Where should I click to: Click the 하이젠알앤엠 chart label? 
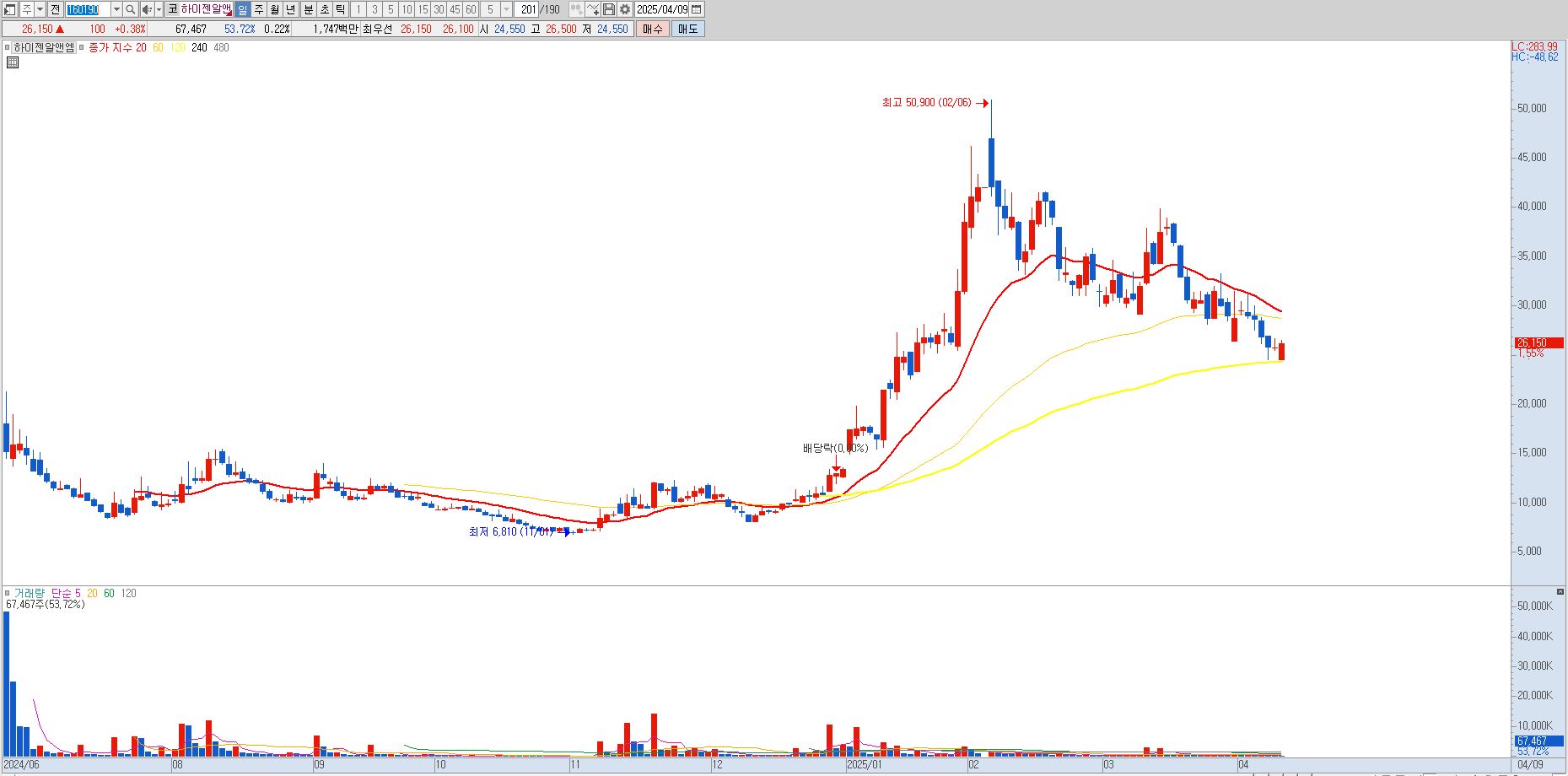coord(44,47)
